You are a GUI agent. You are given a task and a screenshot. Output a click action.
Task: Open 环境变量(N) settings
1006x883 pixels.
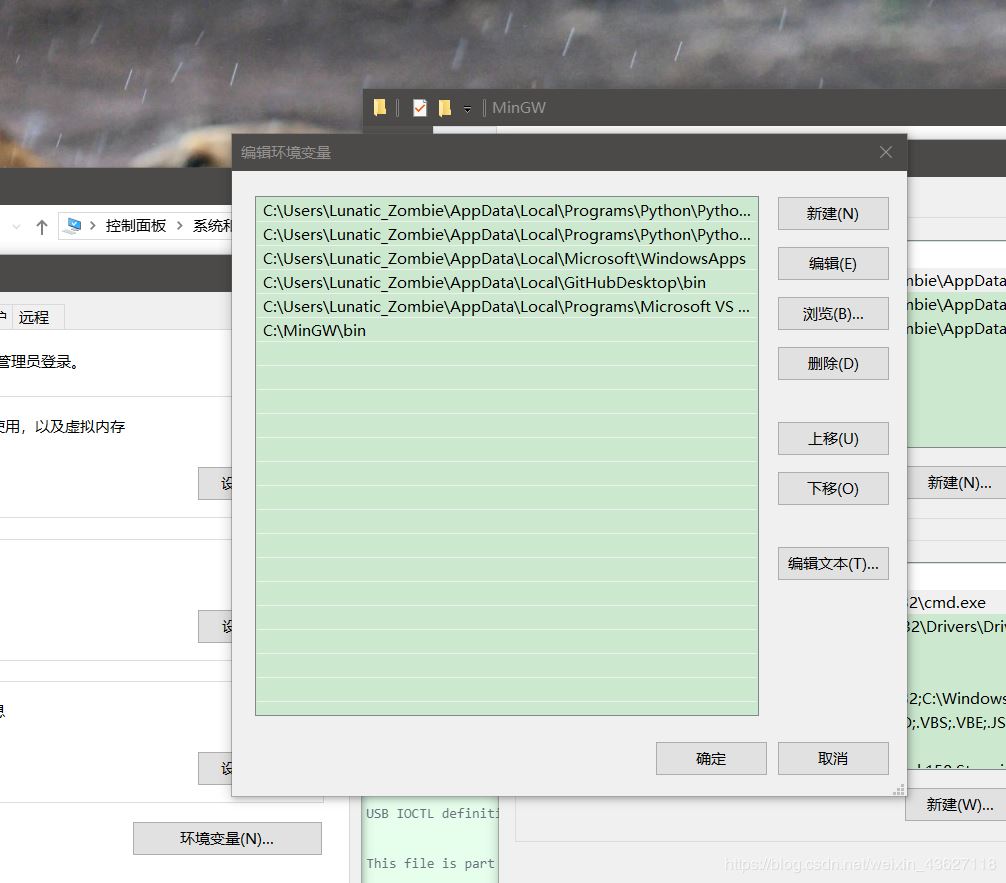point(227,838)
